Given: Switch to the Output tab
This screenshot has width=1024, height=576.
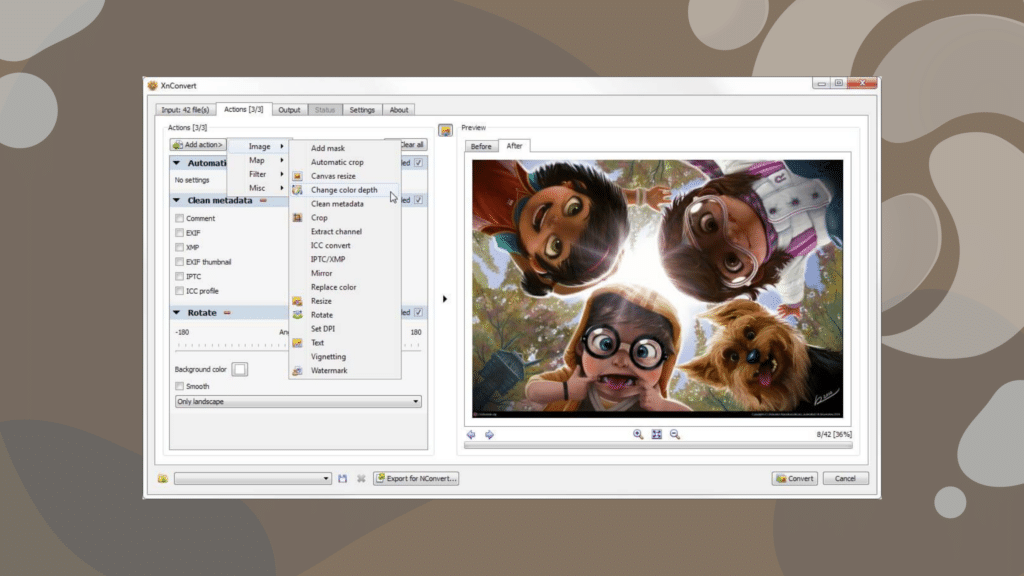Looking at the screenshot, I should pos(289,110).
